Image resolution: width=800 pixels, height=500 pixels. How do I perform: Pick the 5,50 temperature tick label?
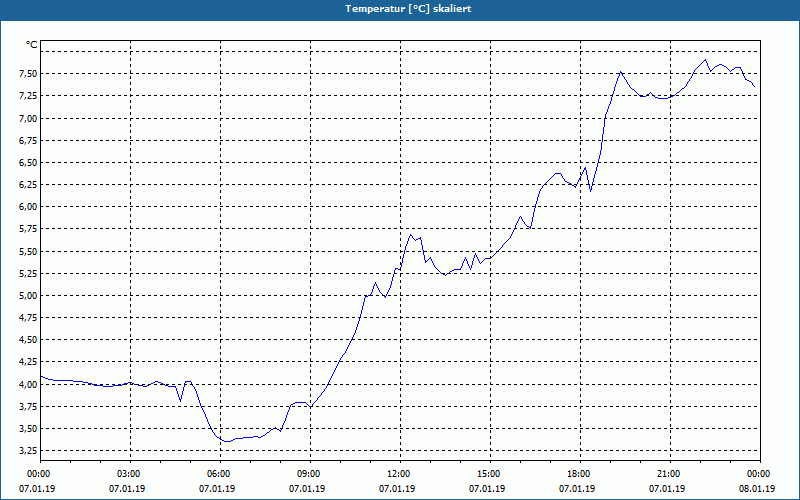tap(28, 252)
